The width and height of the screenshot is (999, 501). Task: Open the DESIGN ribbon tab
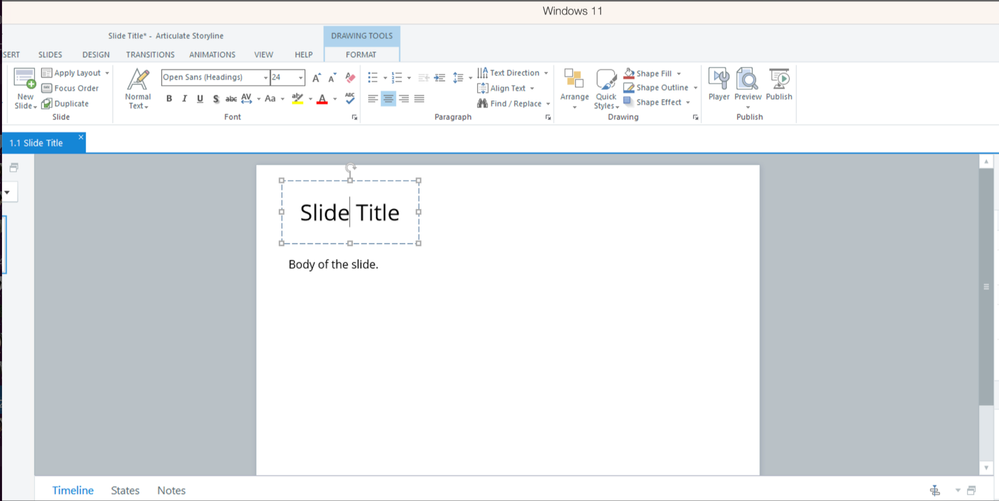pyautogui.click(x=96, y=55)
